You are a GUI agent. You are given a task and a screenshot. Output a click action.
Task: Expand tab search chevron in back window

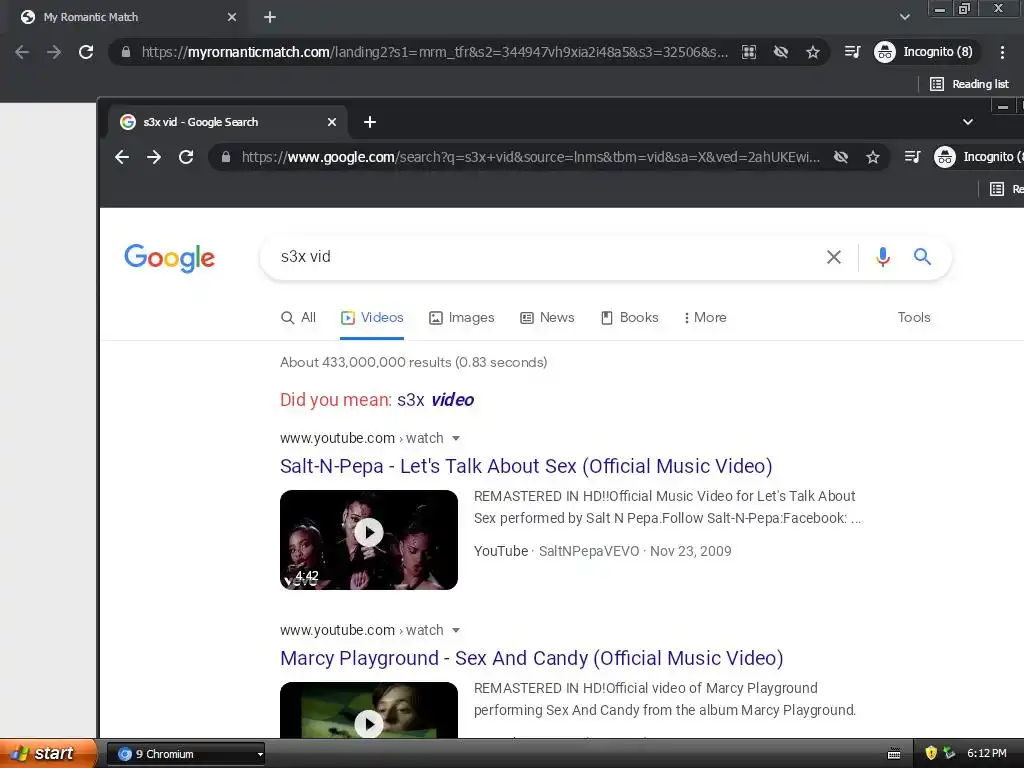coord(904,18)
